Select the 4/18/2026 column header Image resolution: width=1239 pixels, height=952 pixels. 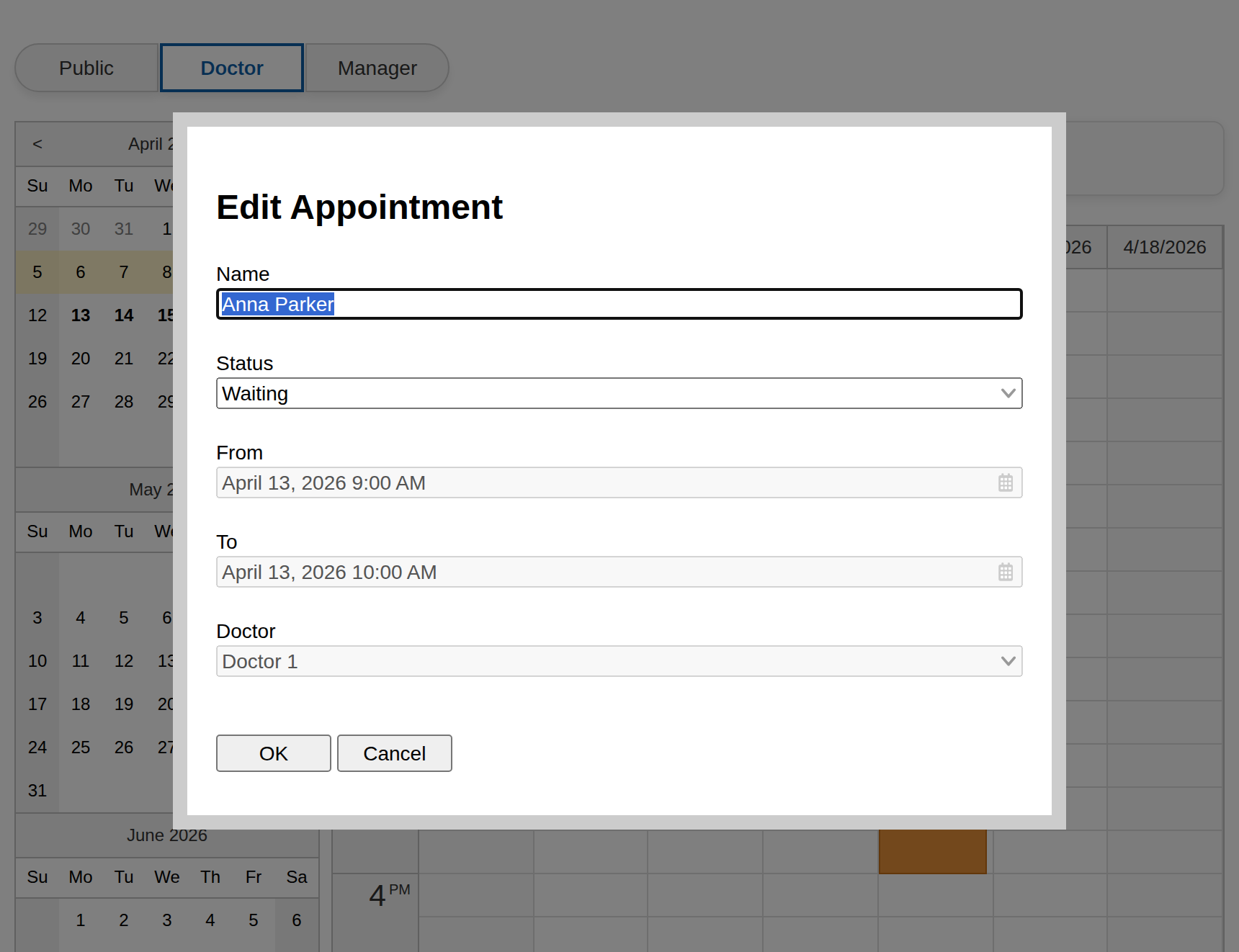pos(1164,247)
